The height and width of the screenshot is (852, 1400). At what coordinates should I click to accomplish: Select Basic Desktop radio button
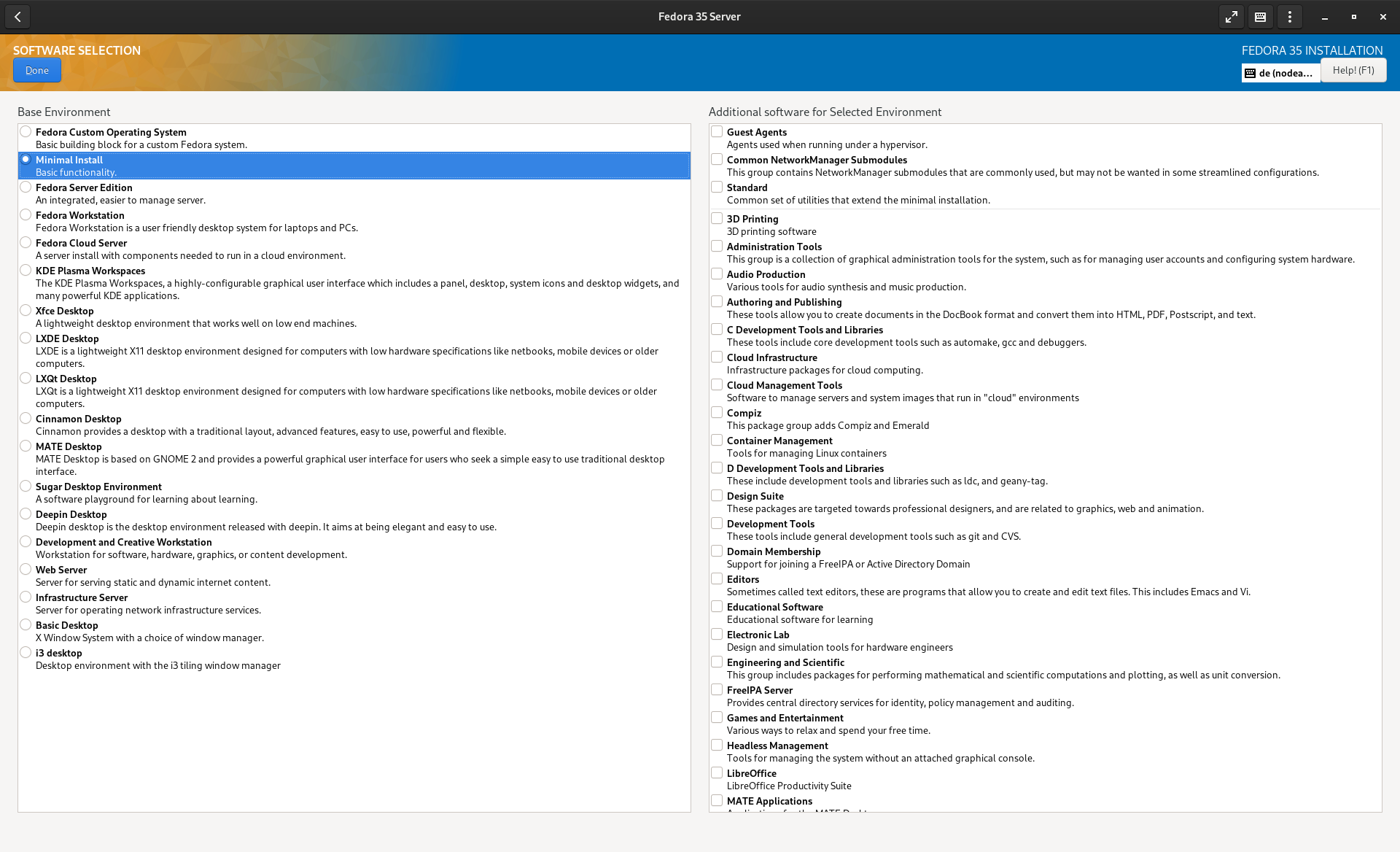pos(26,625)
